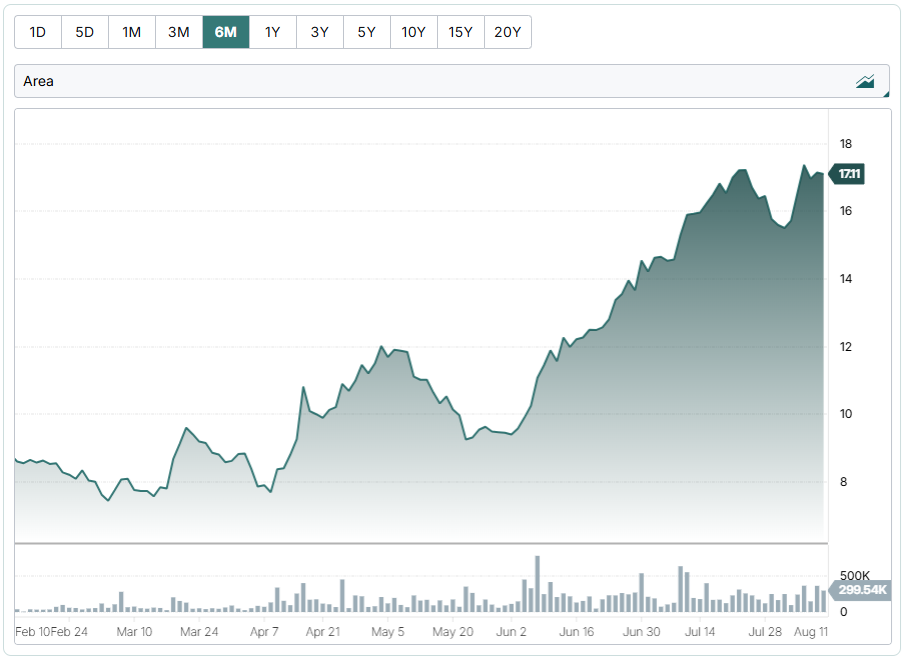Open the Area chart type dropdown

[x=451, y=81]
